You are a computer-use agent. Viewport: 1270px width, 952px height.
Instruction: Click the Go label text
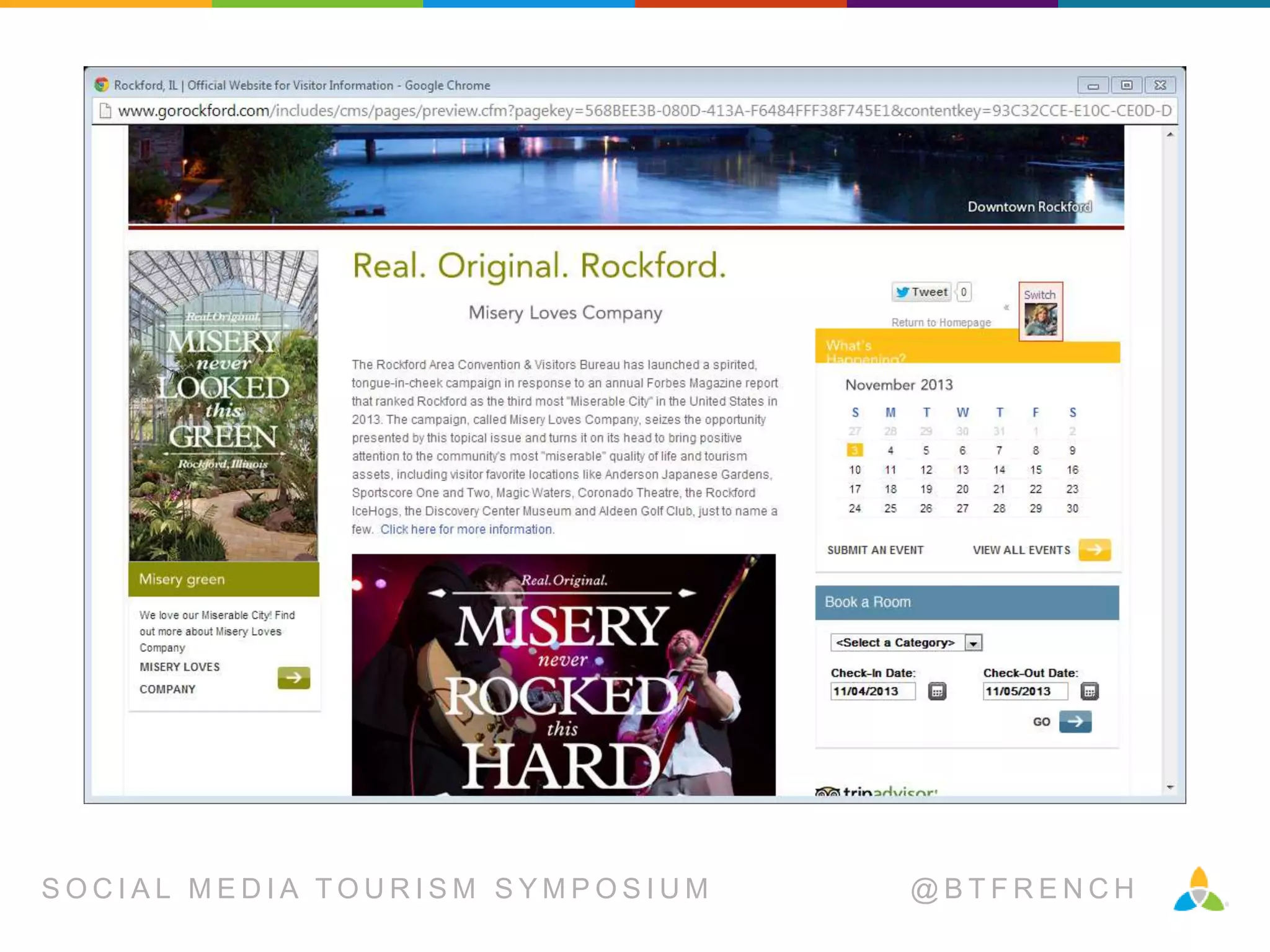(x=1041, y=721)
